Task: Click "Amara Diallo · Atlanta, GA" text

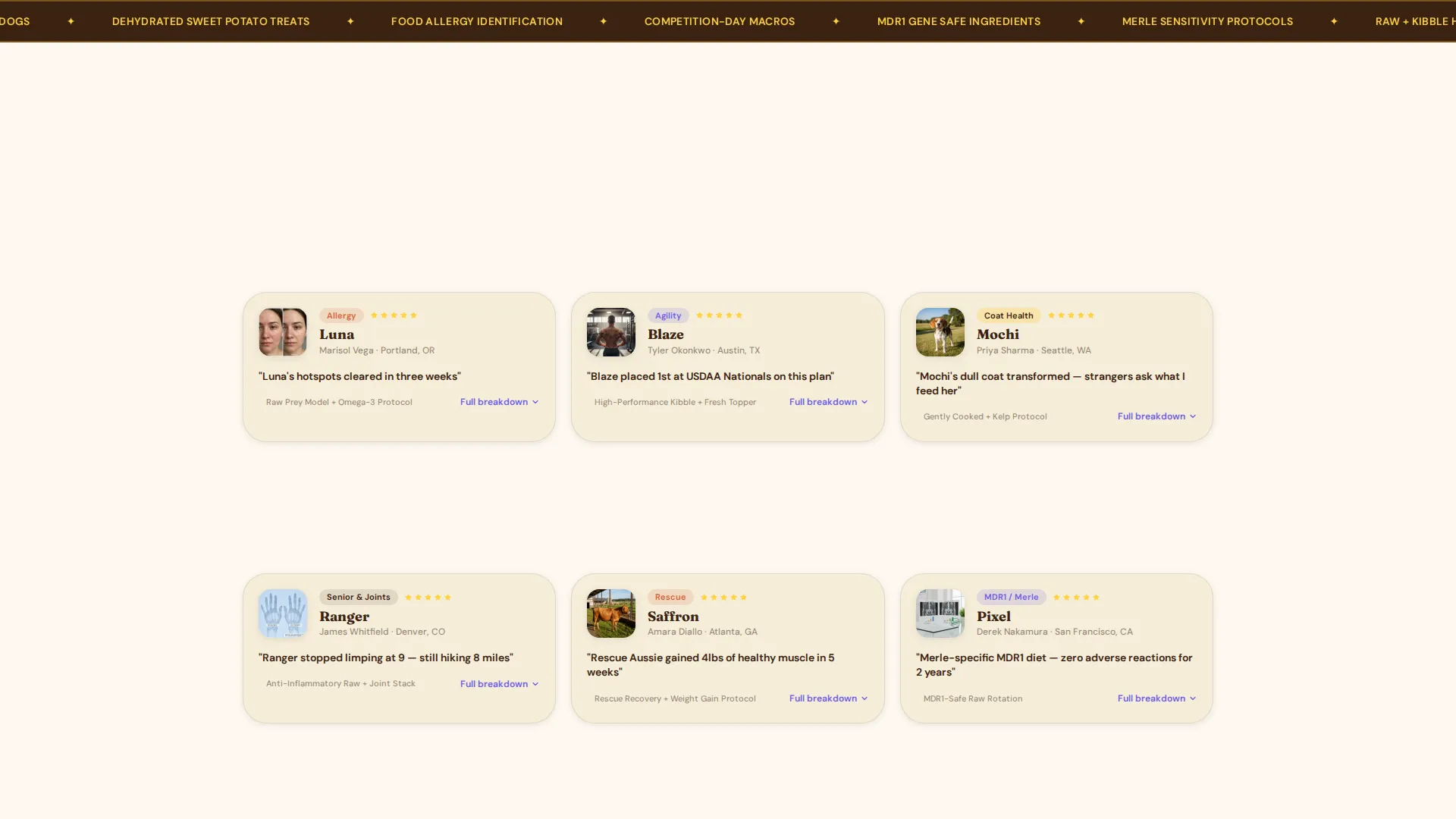Action: point(702,632)
